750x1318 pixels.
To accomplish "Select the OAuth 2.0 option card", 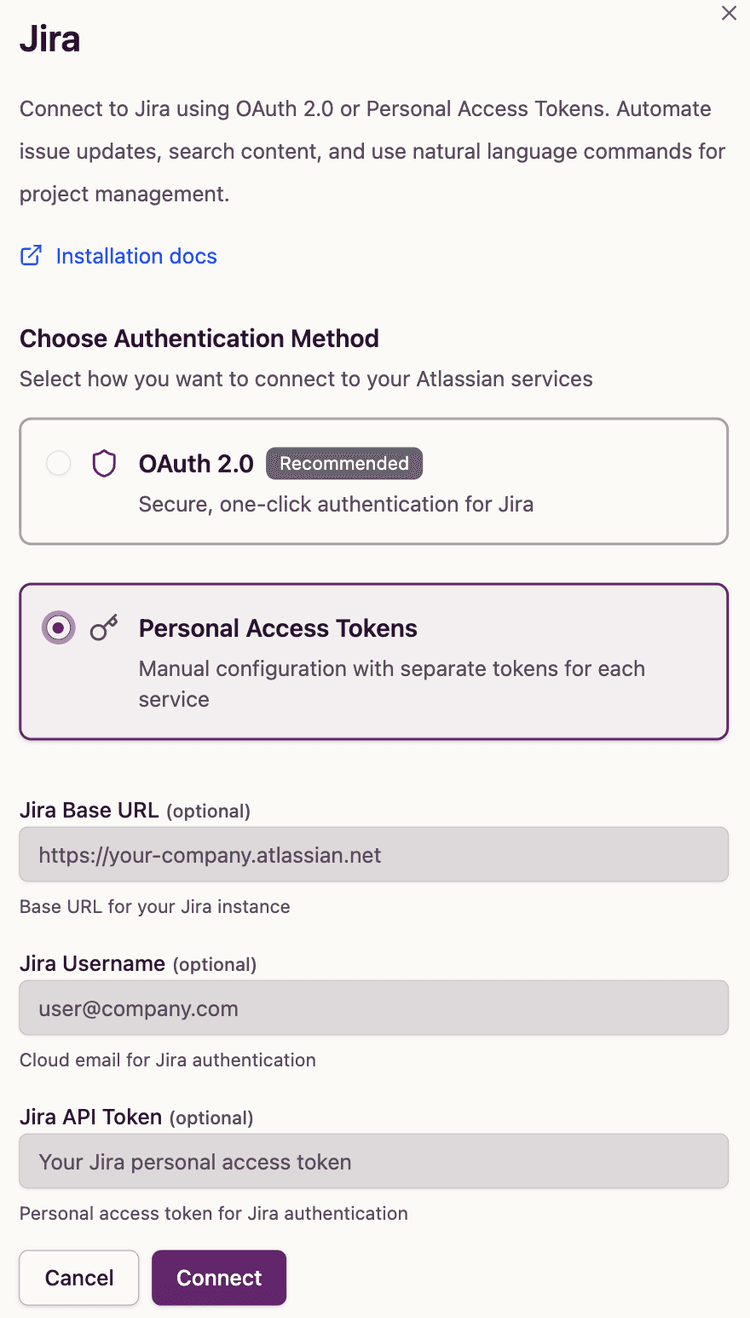I will point(373,481).
